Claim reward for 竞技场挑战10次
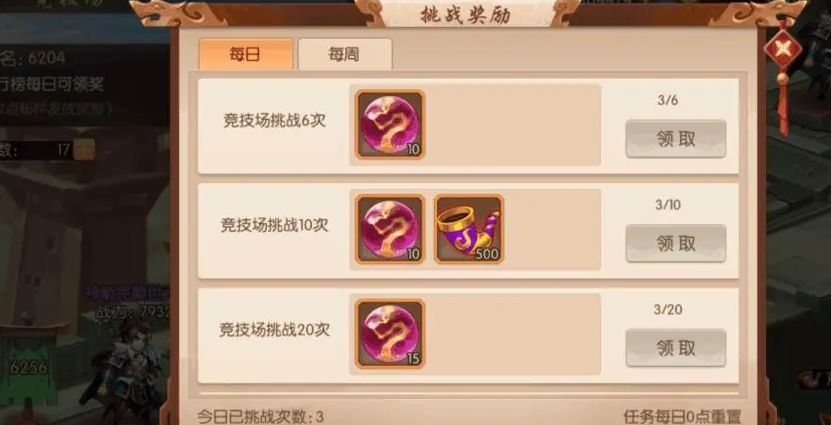This screenshot has width=831, height=425. [676, 243]
